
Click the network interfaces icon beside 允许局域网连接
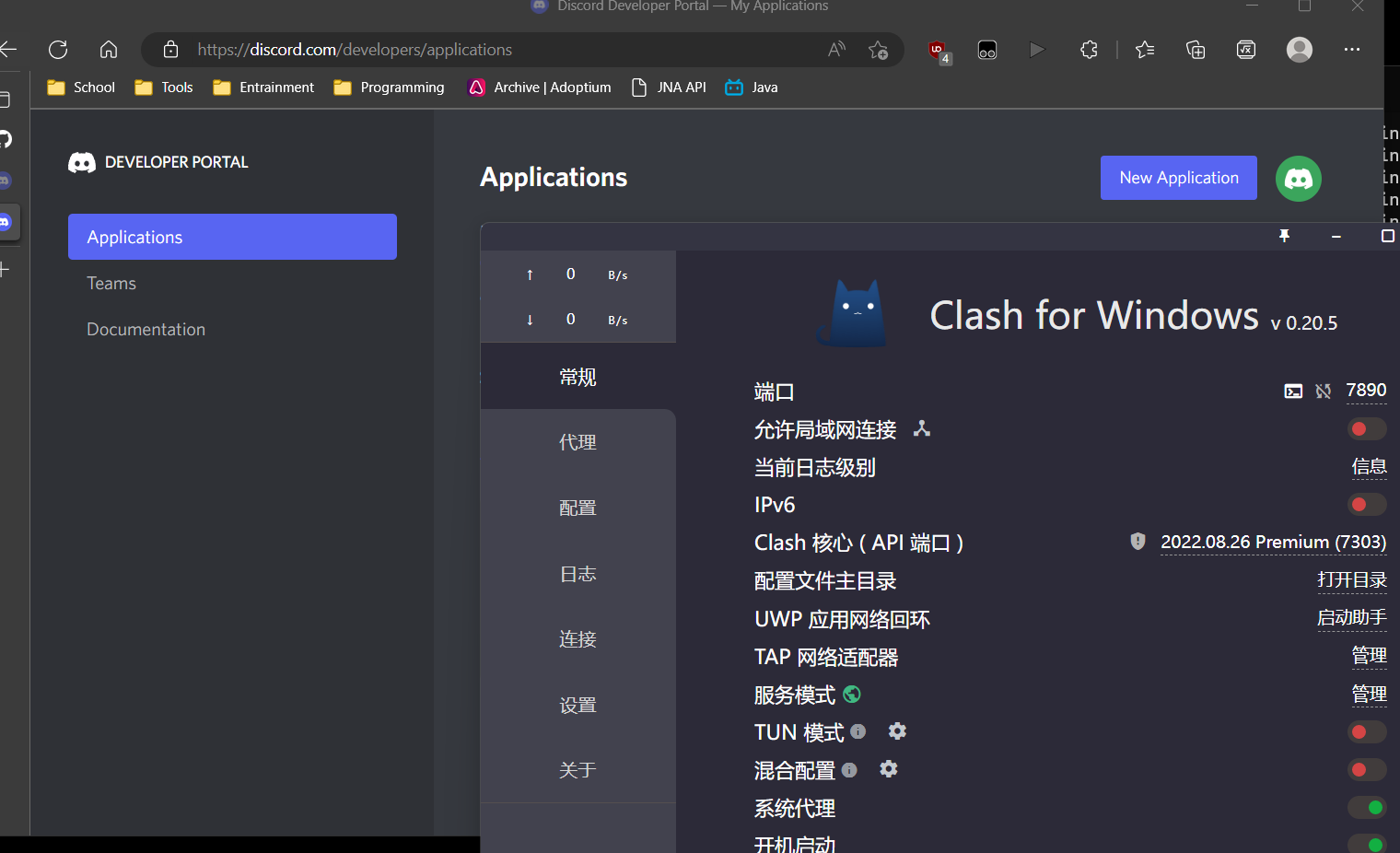coord(922,428)
